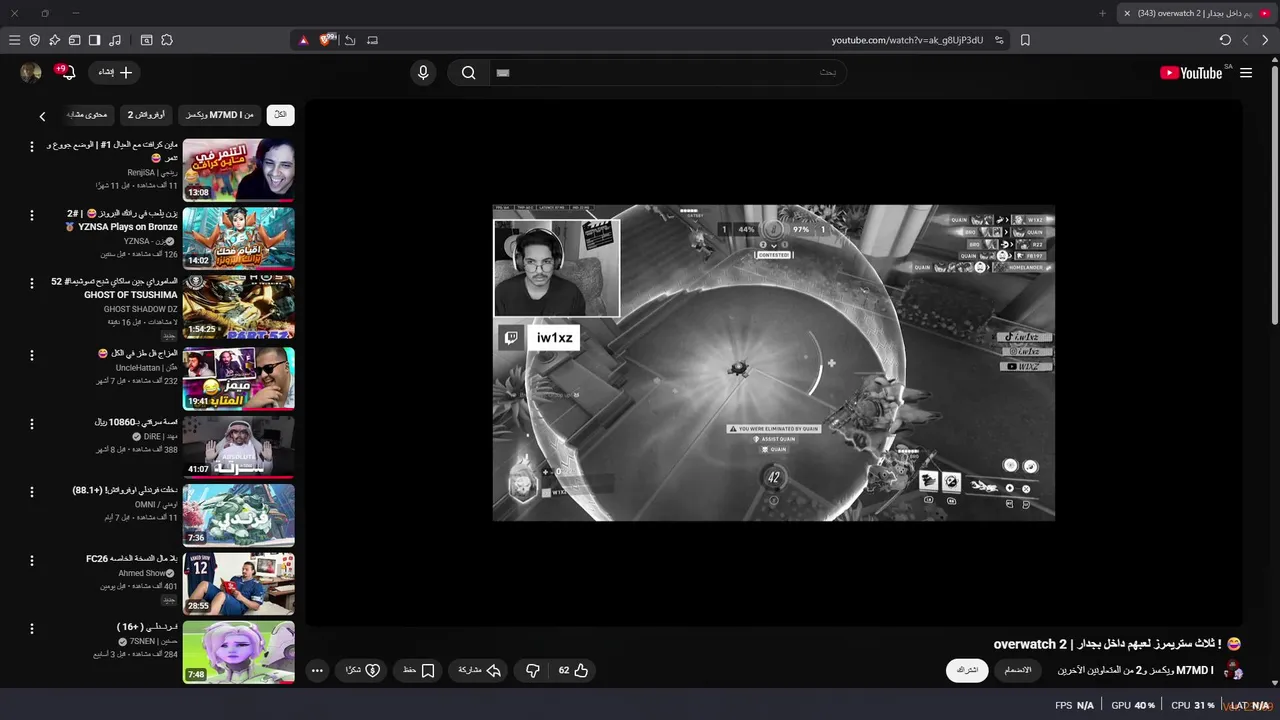This screenshot has width=1280, height=720.
Task: Open options menu for FC26 video
Action: (x=31, y=560)
